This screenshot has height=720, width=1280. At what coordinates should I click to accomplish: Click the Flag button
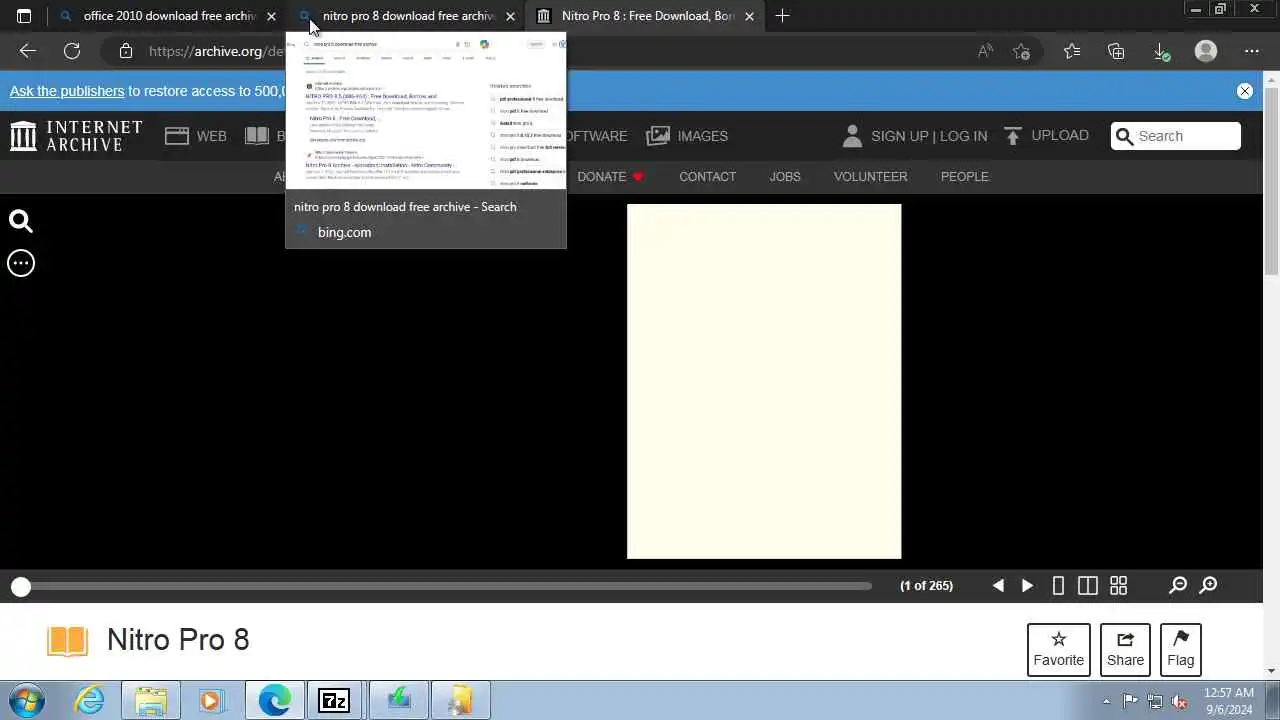(1180, 649)
